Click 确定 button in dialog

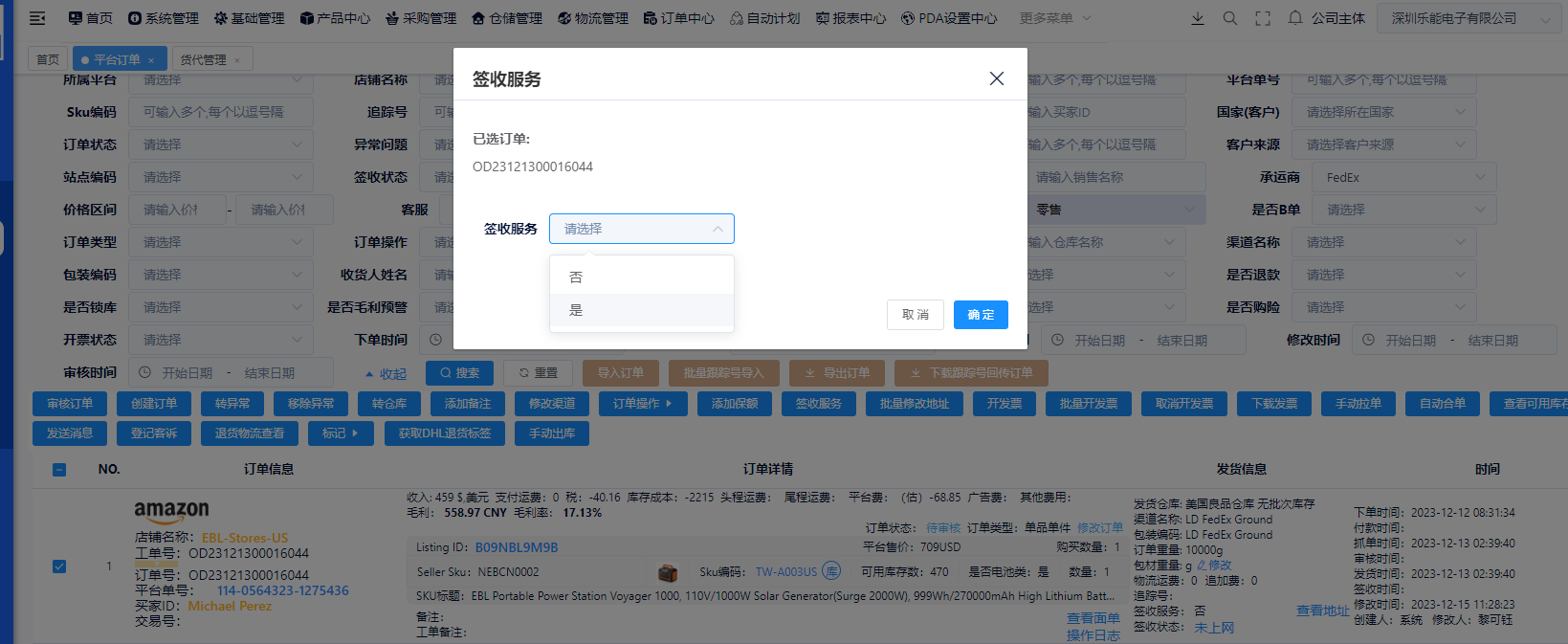coord(981,315)
